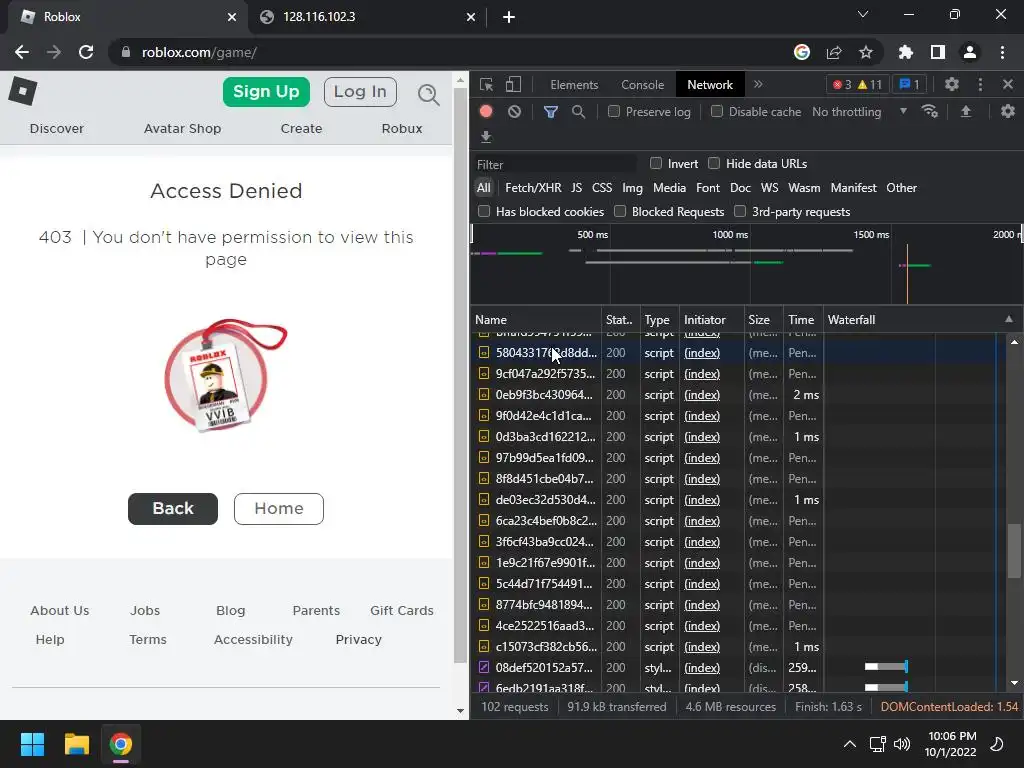Open the Roblox site search magnifier
The image size is (1024, 768).
pyautogui.click(x=428, y=95)
